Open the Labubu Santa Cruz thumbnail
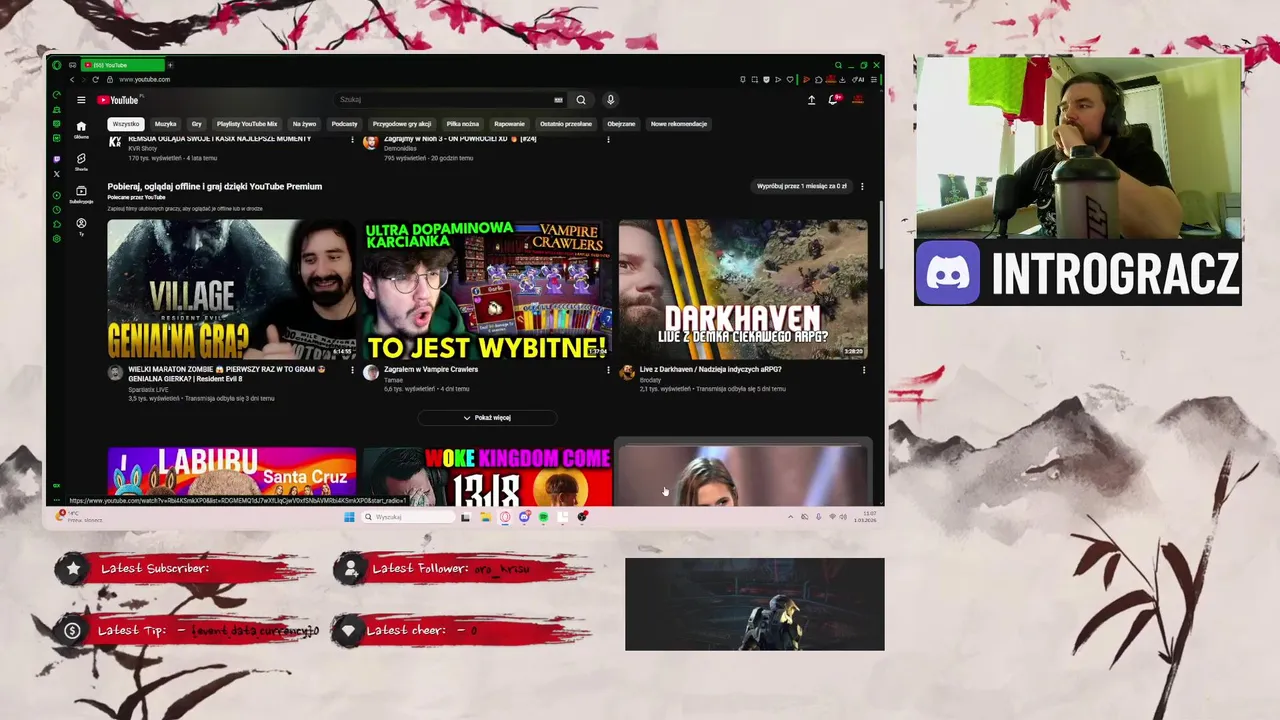This screenshot has height=720, width=1280. tap(232, 477)
